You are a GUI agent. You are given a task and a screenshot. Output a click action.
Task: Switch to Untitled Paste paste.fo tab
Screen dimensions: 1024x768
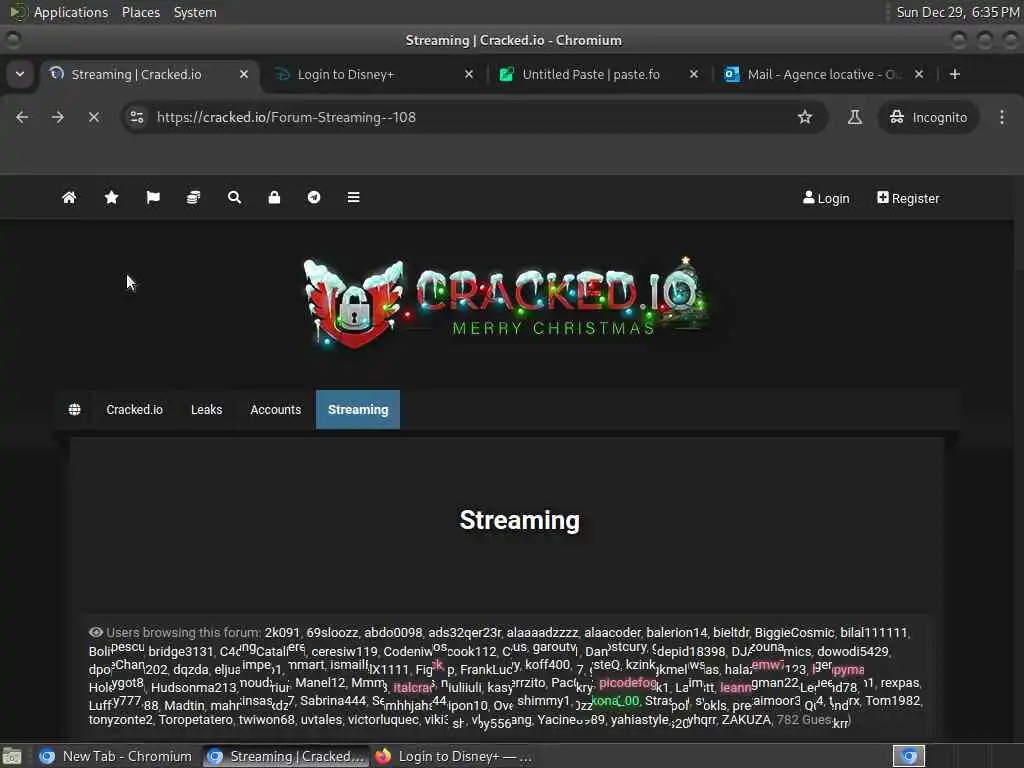598,74
